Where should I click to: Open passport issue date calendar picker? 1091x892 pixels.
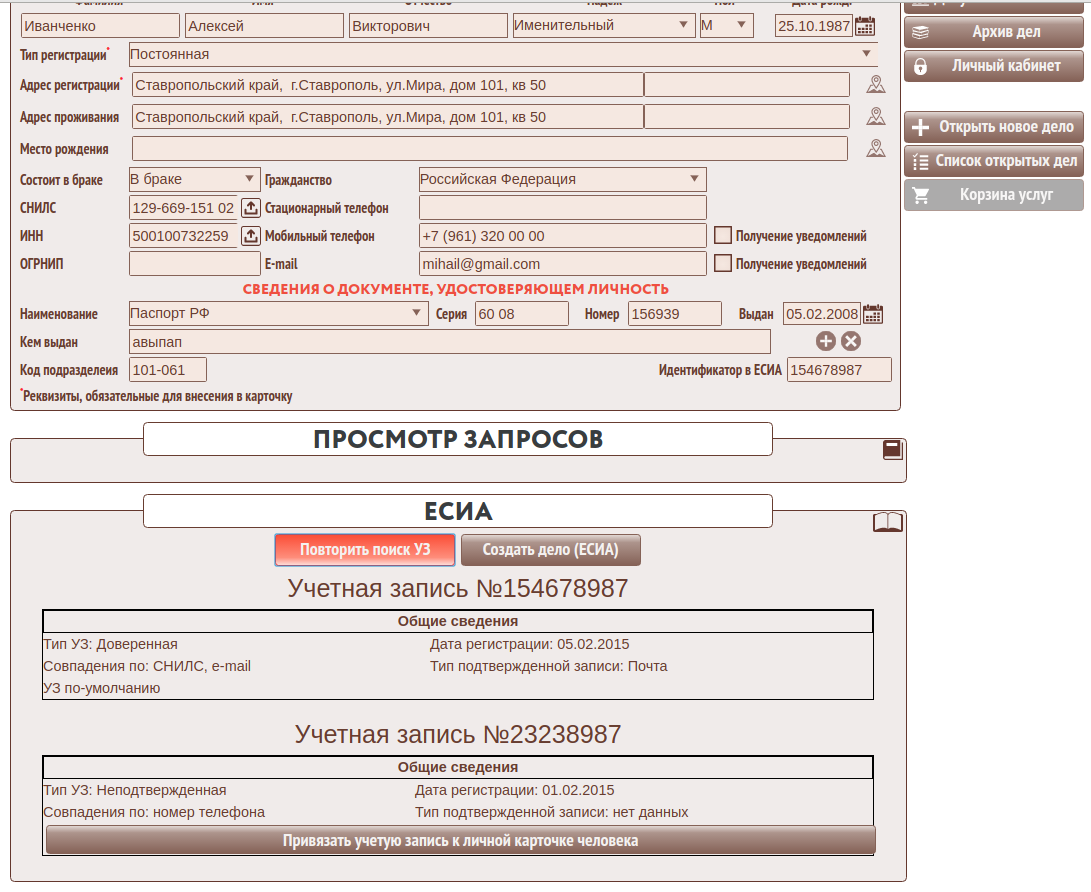[x=873, y=314]
